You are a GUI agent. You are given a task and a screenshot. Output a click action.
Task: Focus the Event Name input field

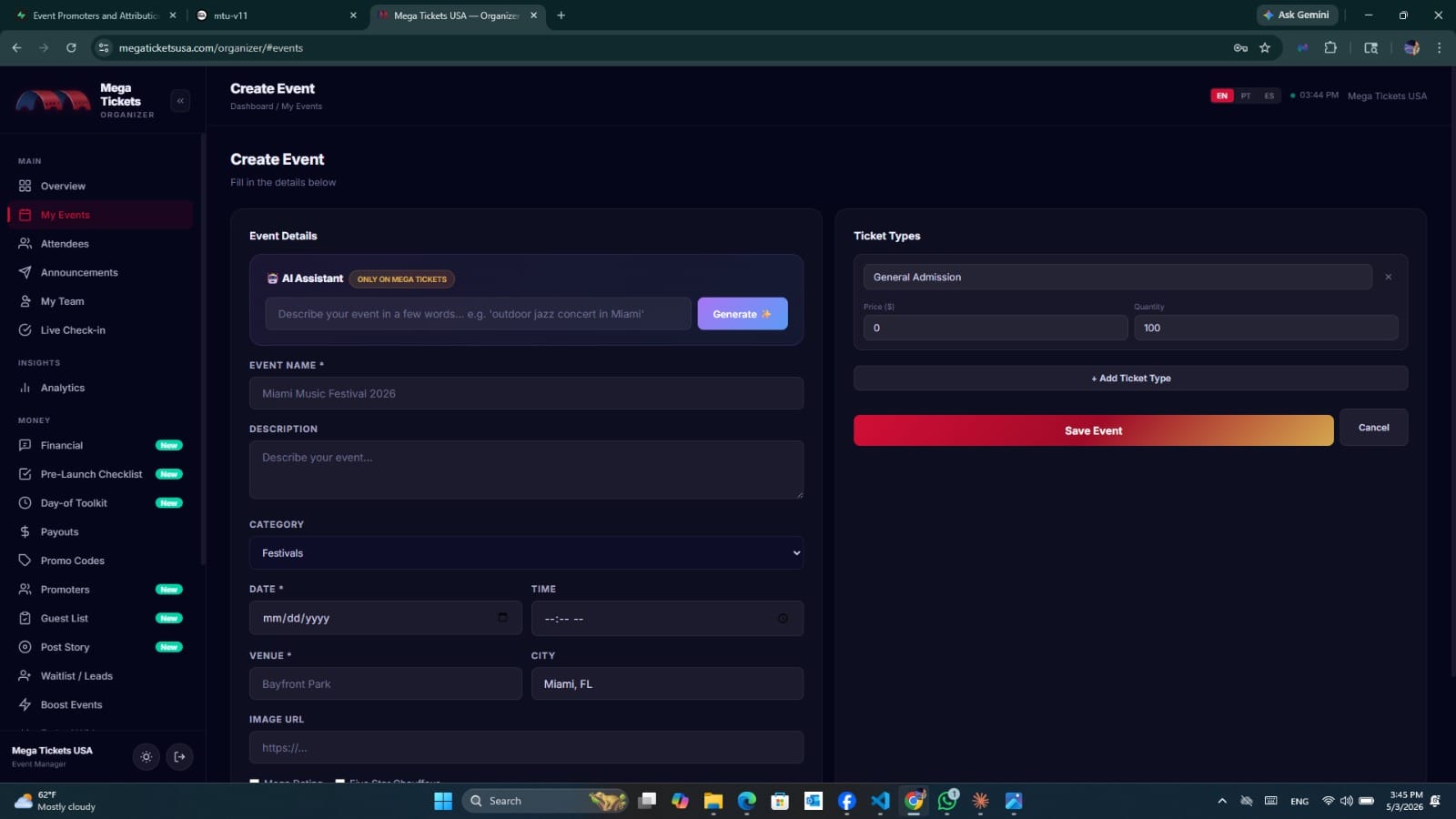[x=526, y=393]
